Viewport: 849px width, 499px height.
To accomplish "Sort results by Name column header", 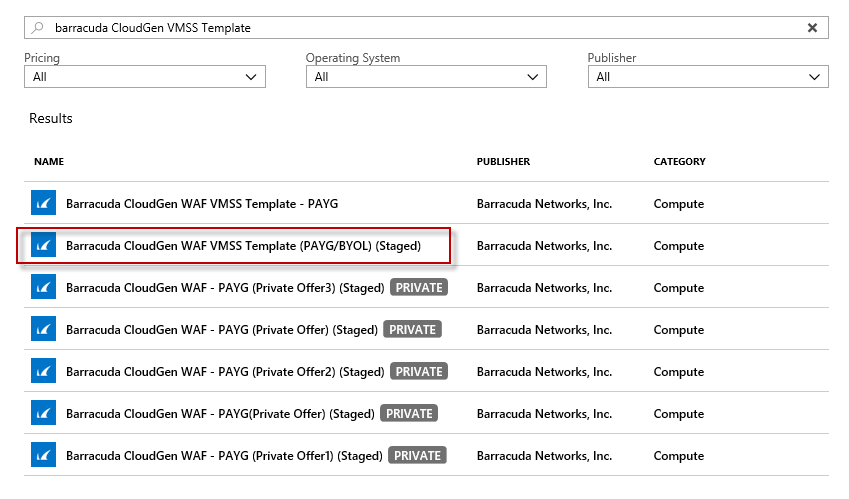I will coord(49,162).
